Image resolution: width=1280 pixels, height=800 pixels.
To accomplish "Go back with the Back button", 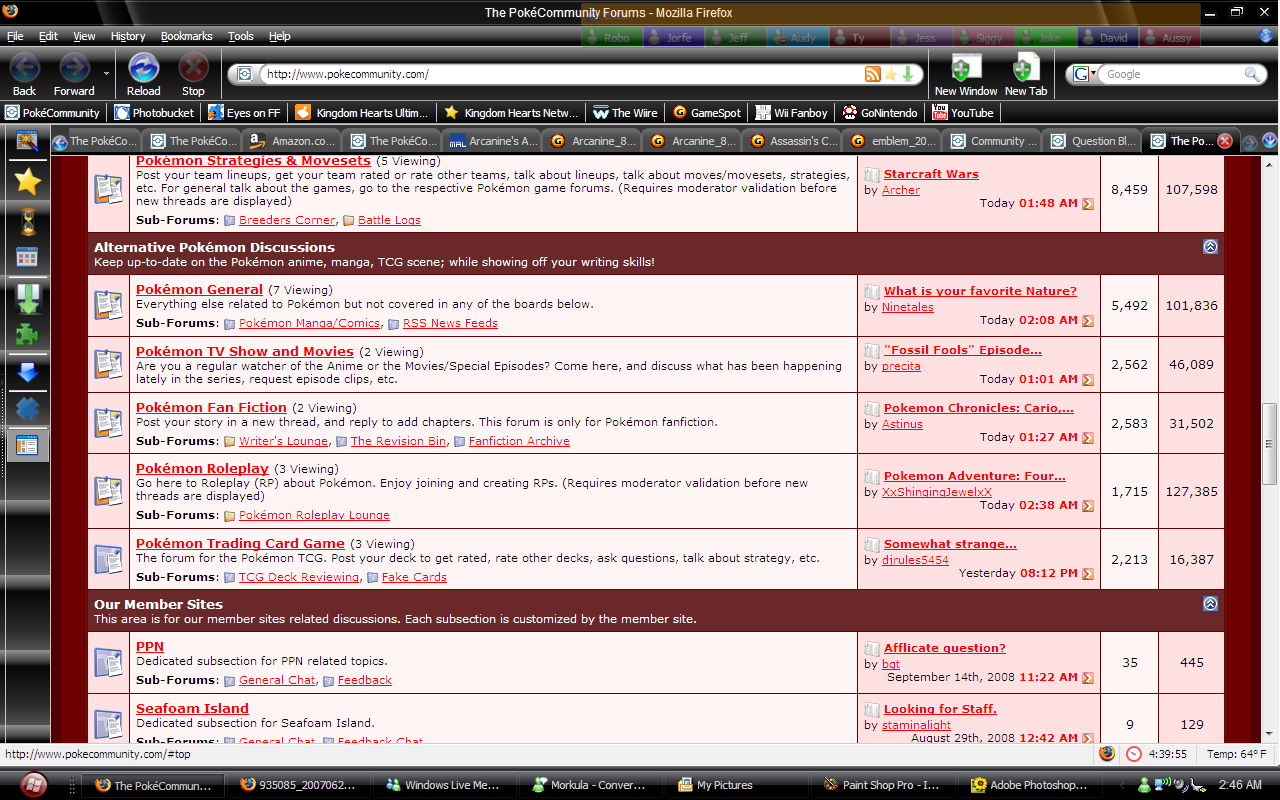I will 25,74.
